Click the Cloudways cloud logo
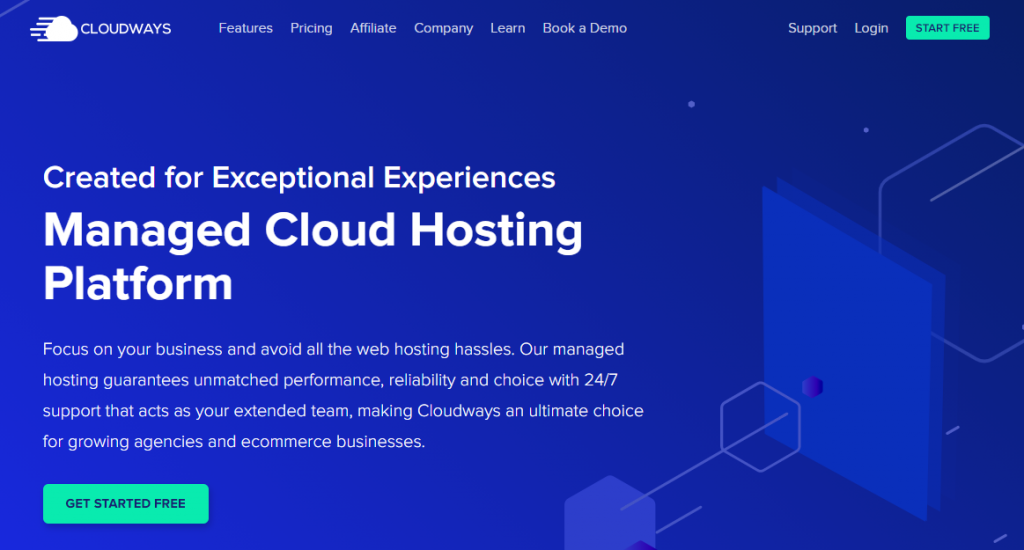Viewport: 1024px width, 550px height. [x=101, y=29]
